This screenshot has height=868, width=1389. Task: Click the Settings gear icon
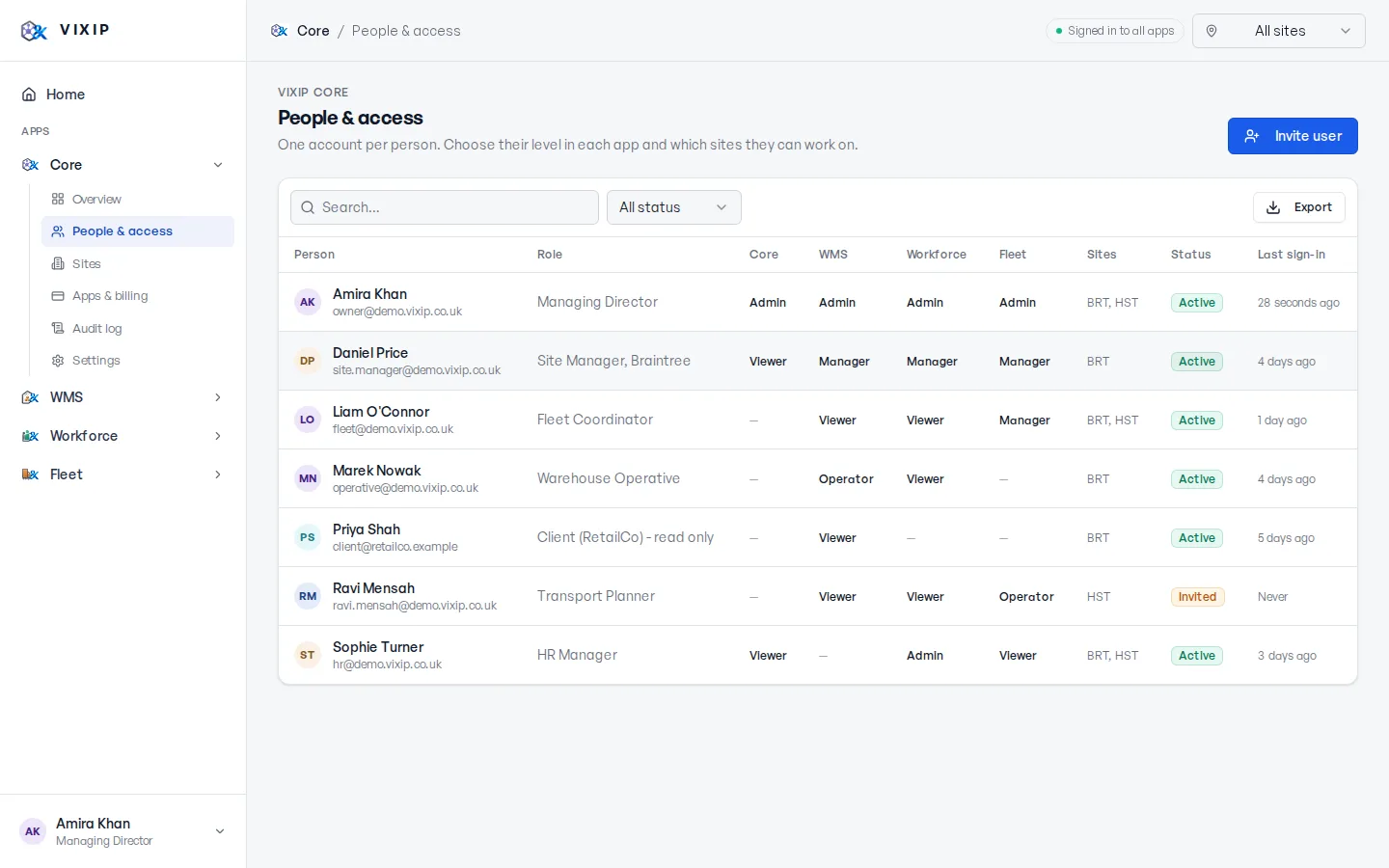58,361
